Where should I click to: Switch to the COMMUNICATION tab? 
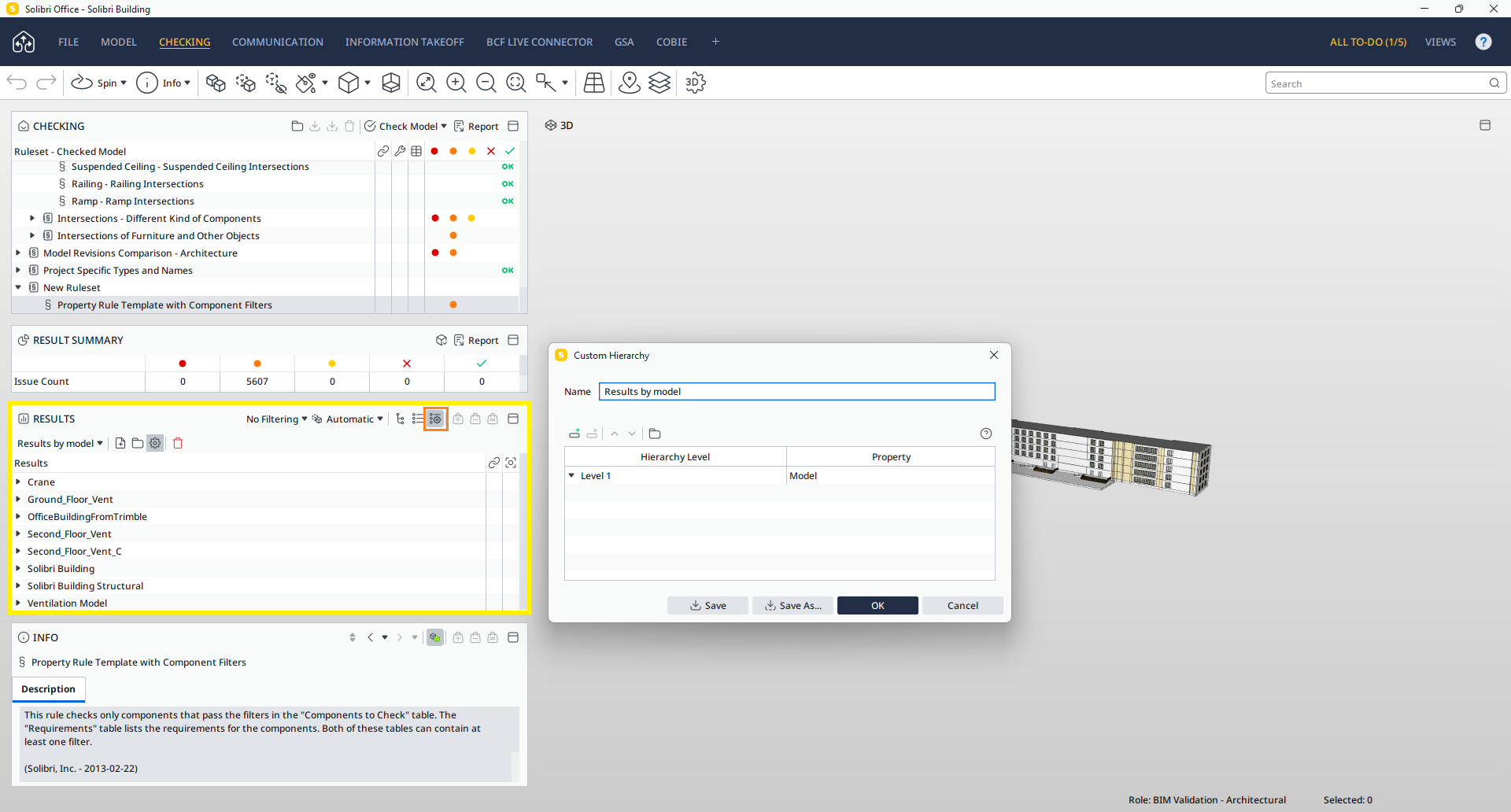[278, 42]
